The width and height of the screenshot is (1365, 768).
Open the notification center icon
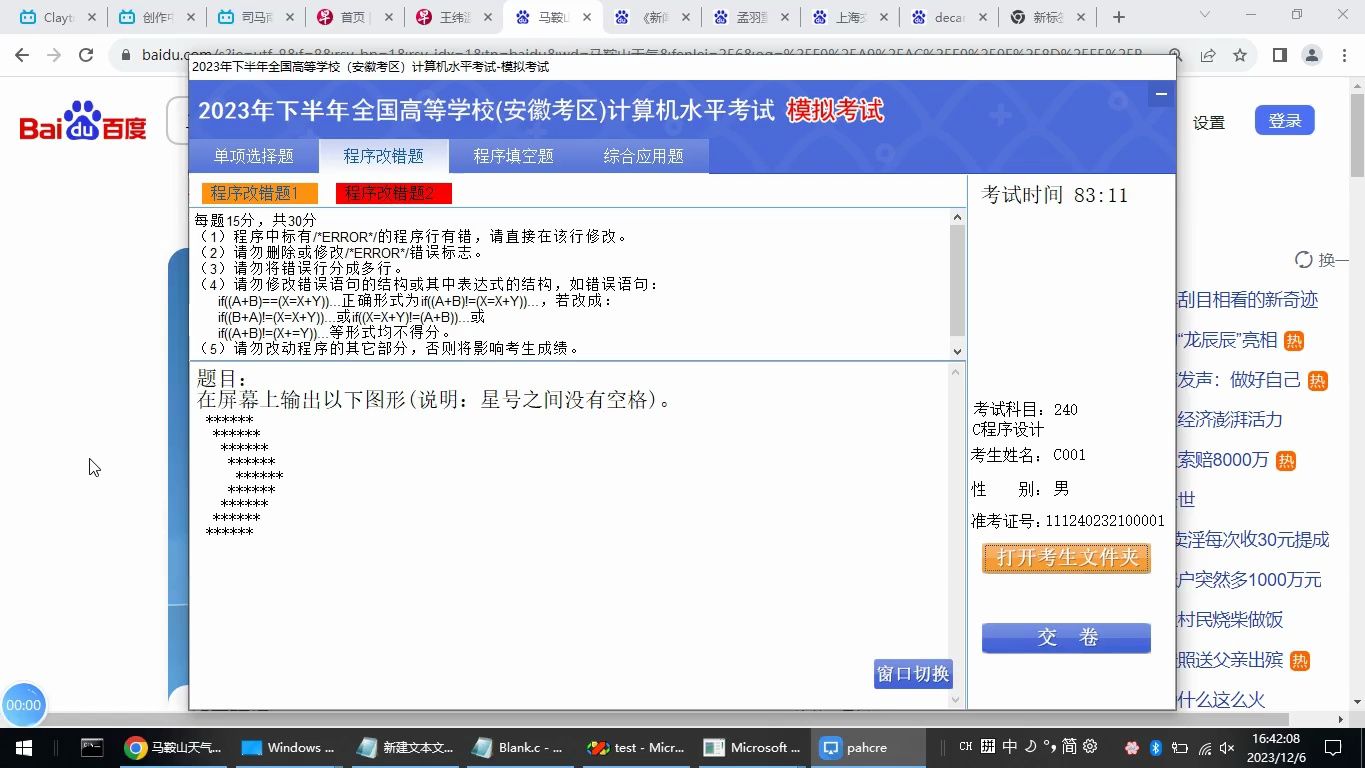click(1333, 747)
